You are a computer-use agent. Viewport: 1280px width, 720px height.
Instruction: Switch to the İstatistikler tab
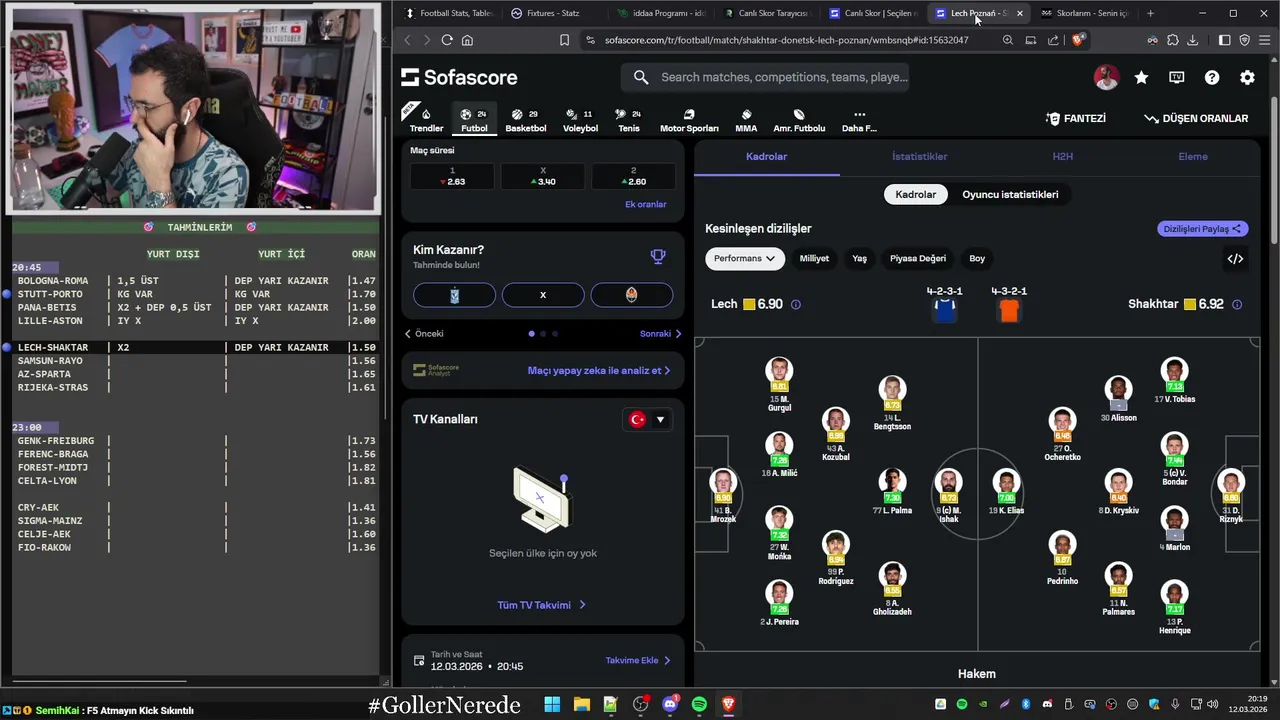(919, 156)
